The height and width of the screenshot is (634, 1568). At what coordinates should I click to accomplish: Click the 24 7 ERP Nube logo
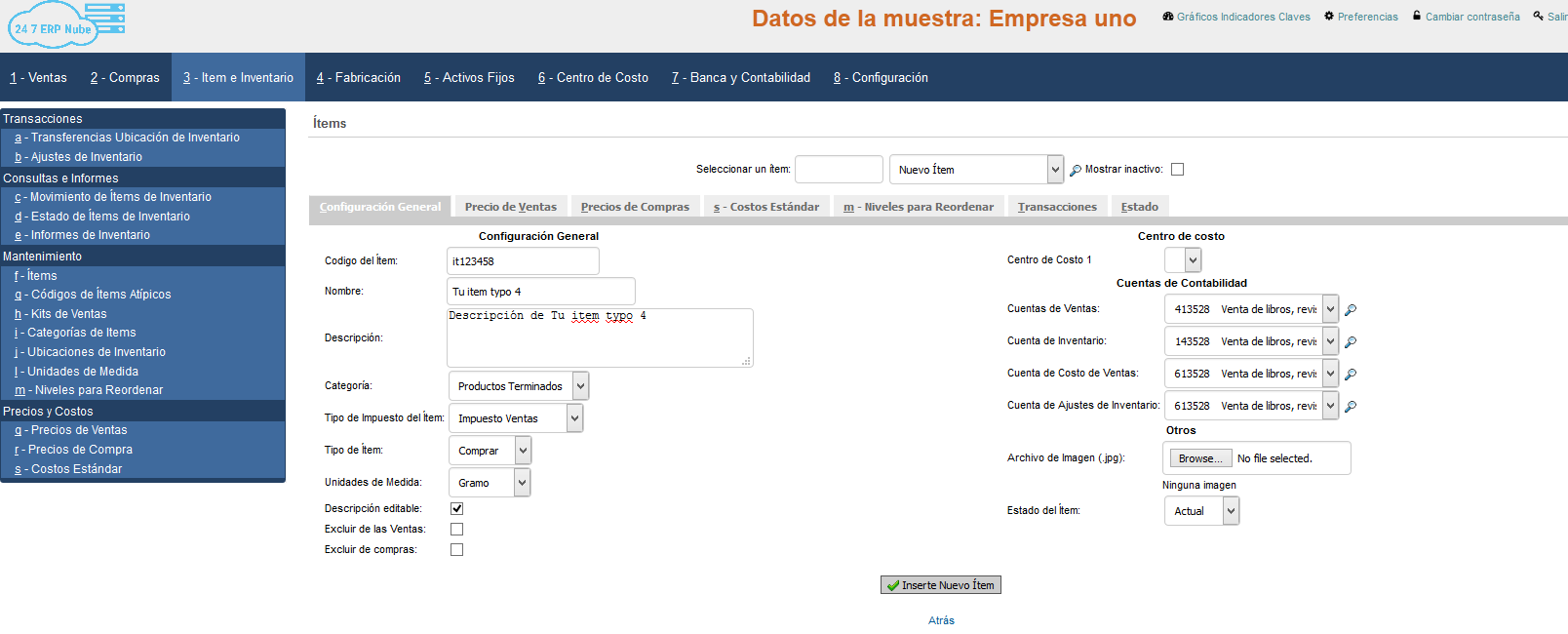(66, 25)
